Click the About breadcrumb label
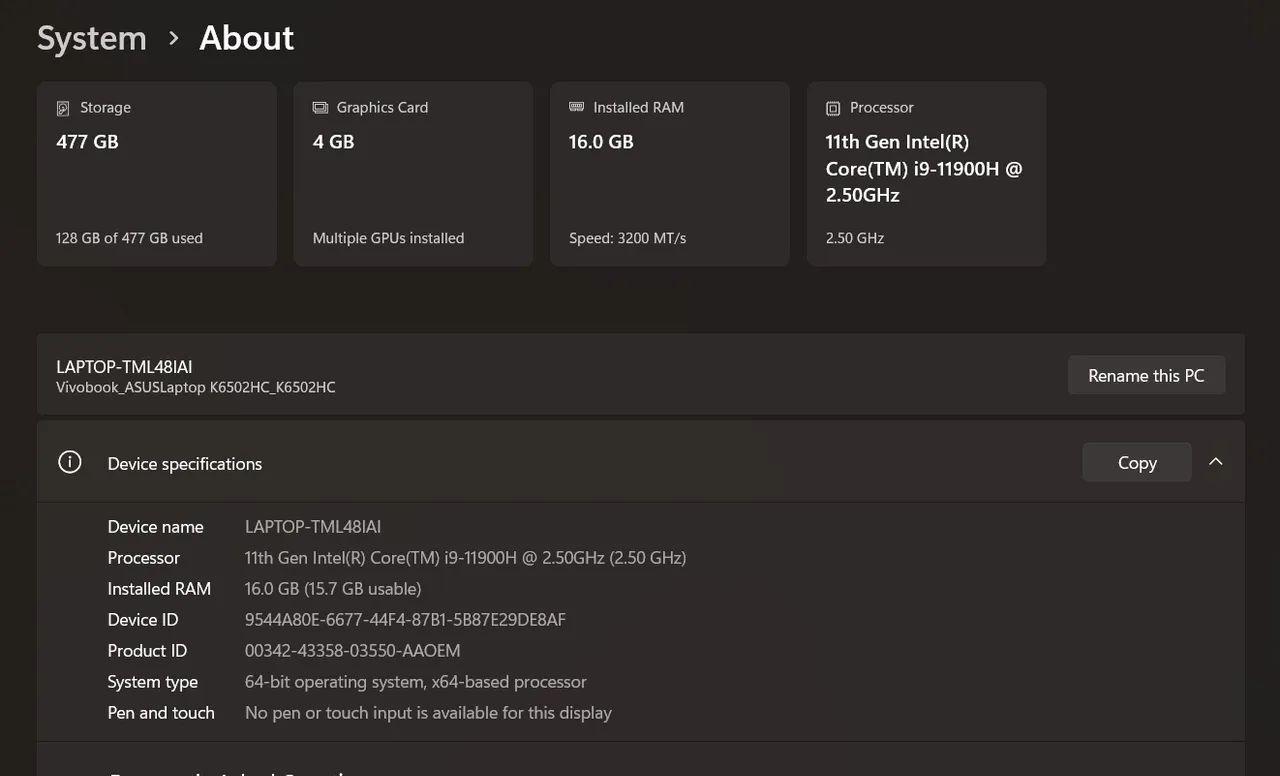The image size is (1280, 776). pyautogui.click(x=246, y=38)
